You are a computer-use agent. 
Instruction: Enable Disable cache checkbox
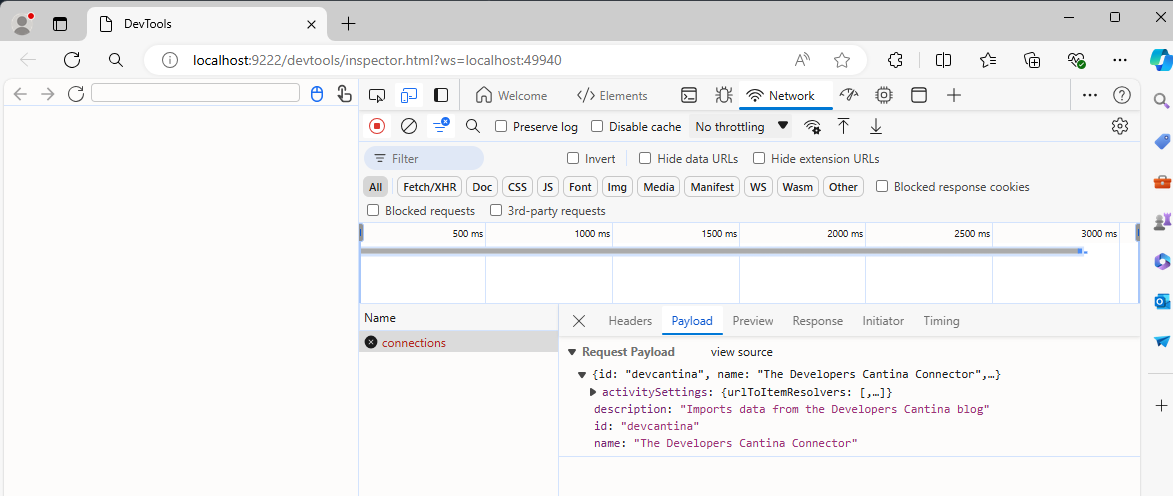point(597,126)
